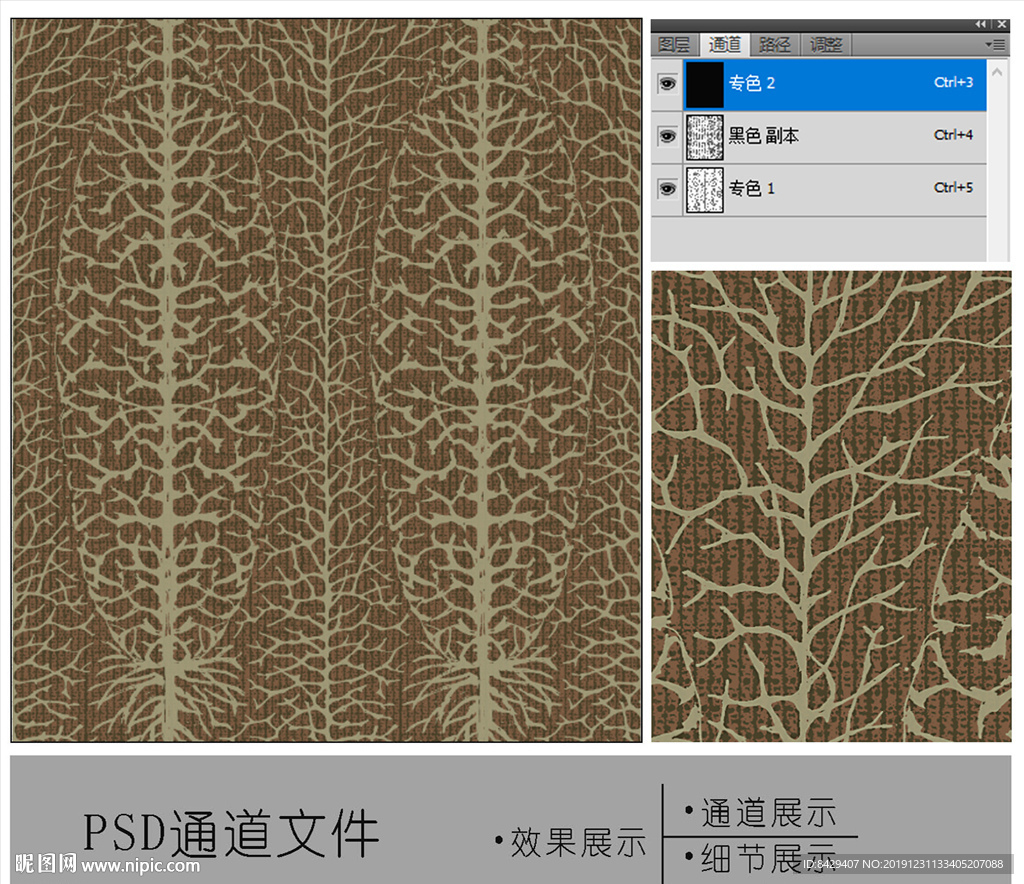Image resolution: width=1024 pixels, height=884 pixels.
Task: Switch to the 图层 tab
Action: [674, 44]
